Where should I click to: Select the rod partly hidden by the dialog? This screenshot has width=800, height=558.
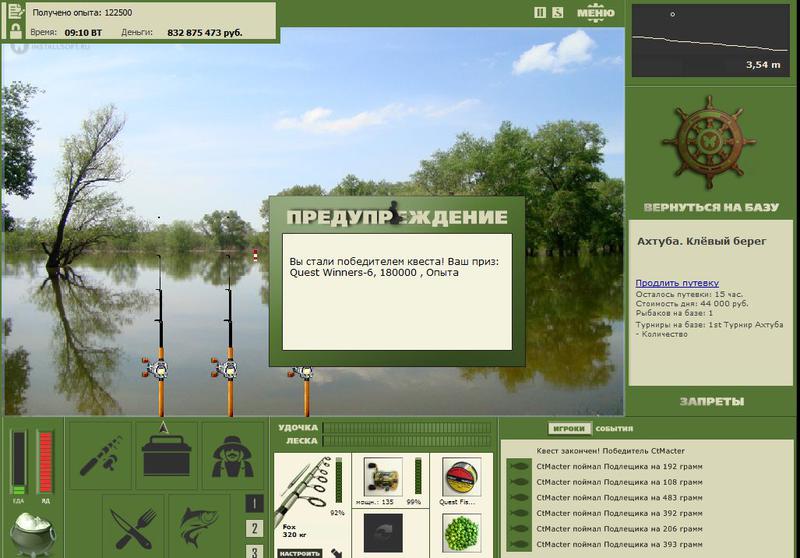pyautogui.click(x=305, y=391)
